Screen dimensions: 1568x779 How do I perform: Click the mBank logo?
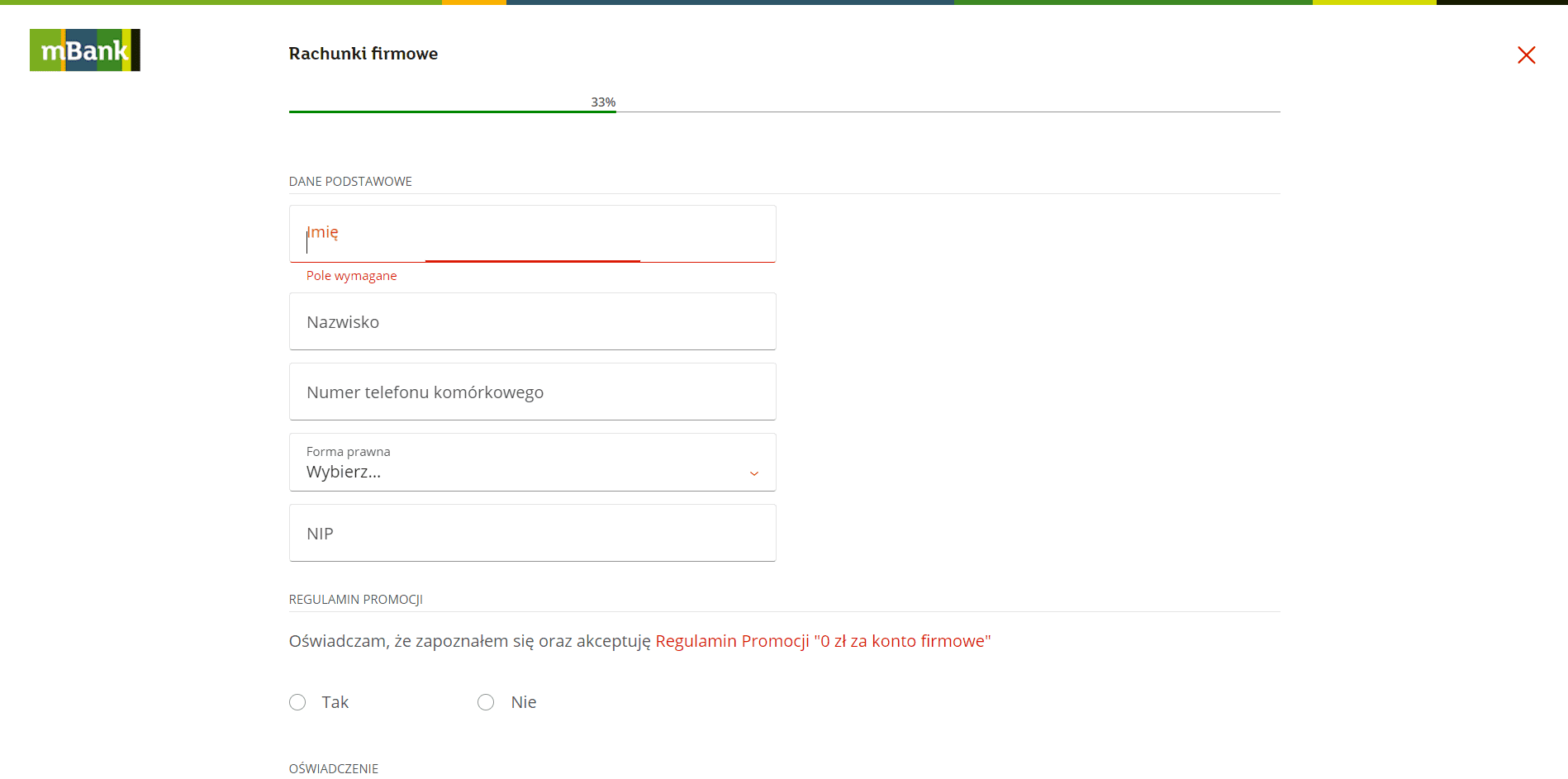click(84, 50)
